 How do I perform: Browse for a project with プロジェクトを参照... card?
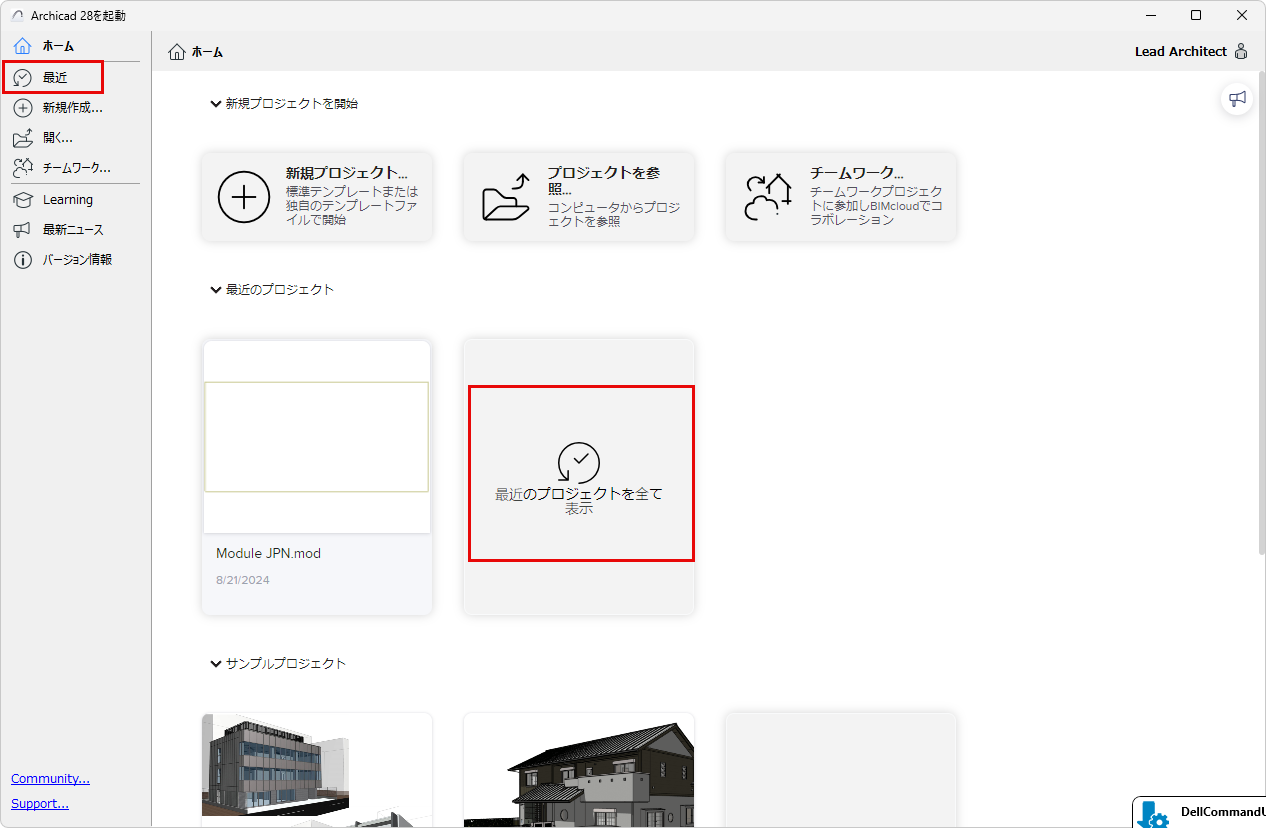579,196
